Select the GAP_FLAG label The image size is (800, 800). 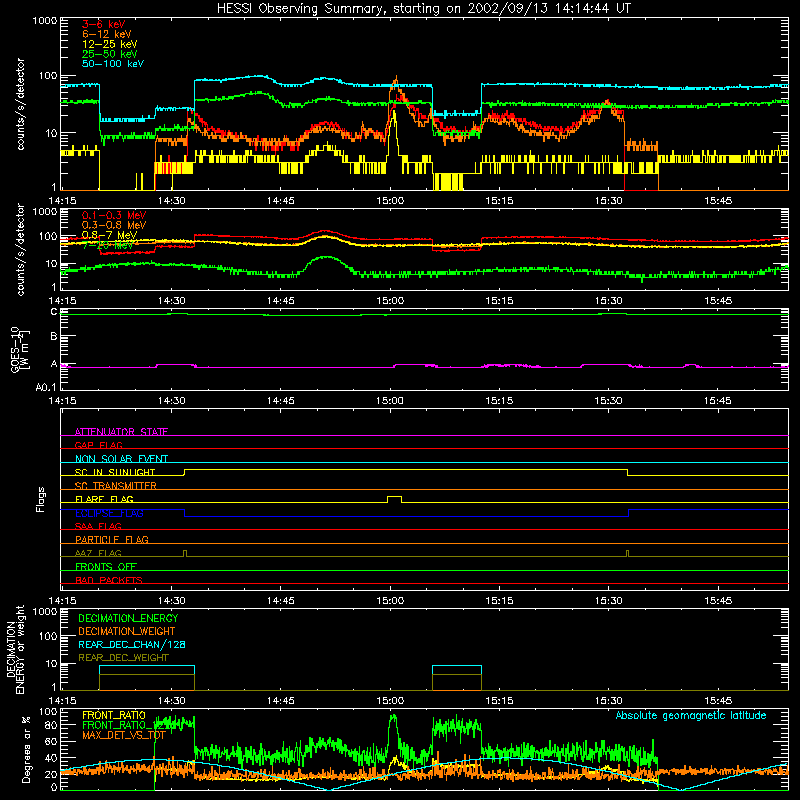point(98,445)
